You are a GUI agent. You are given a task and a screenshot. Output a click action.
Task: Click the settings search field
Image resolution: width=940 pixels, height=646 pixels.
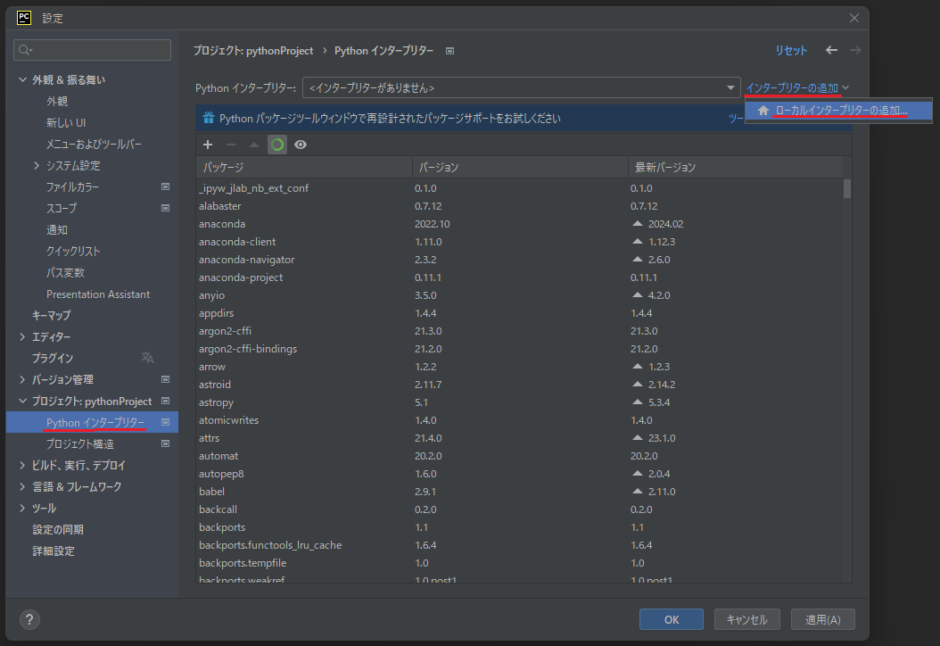tap(92, 49)
